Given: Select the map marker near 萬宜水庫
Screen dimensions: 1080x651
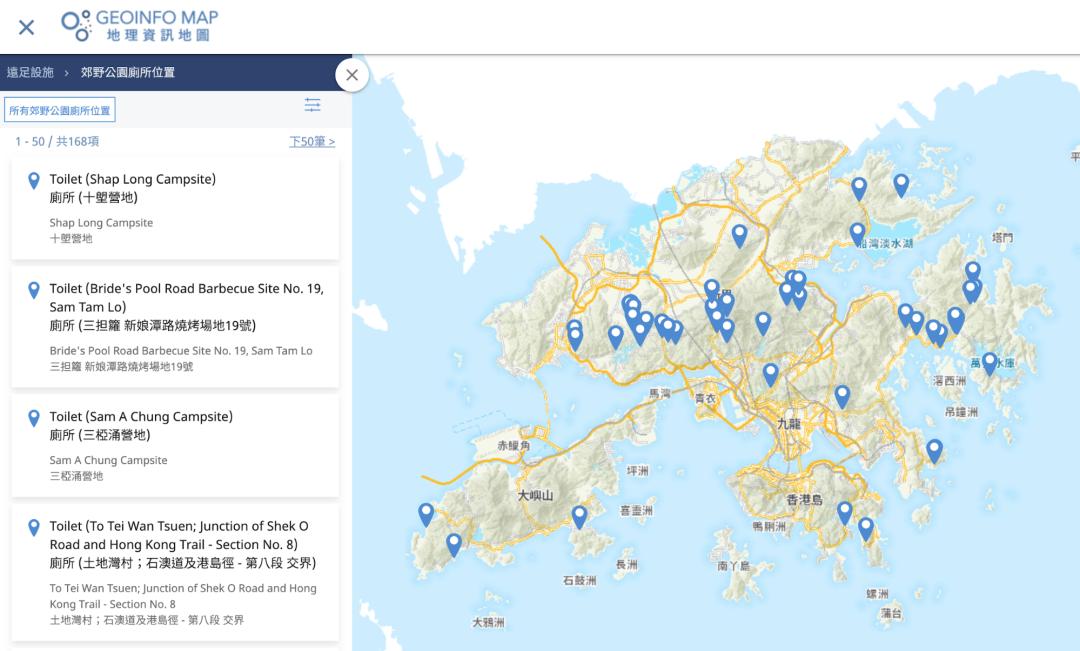Looking at the screenshot, I should click(x=989, y=363).
